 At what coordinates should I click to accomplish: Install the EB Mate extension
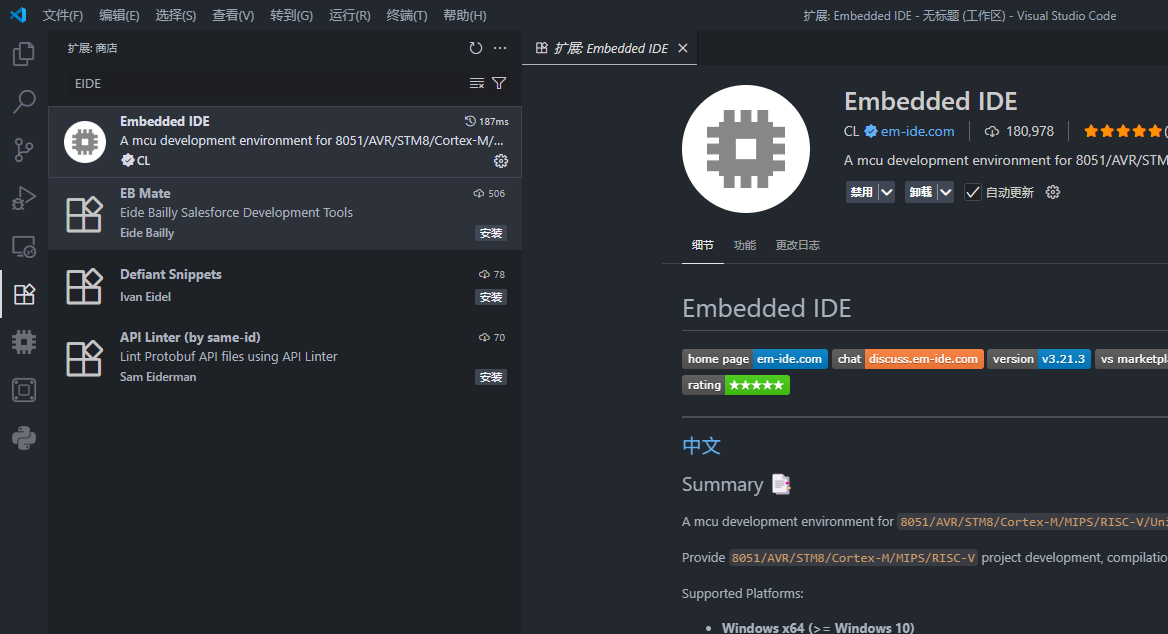(490, 233)
